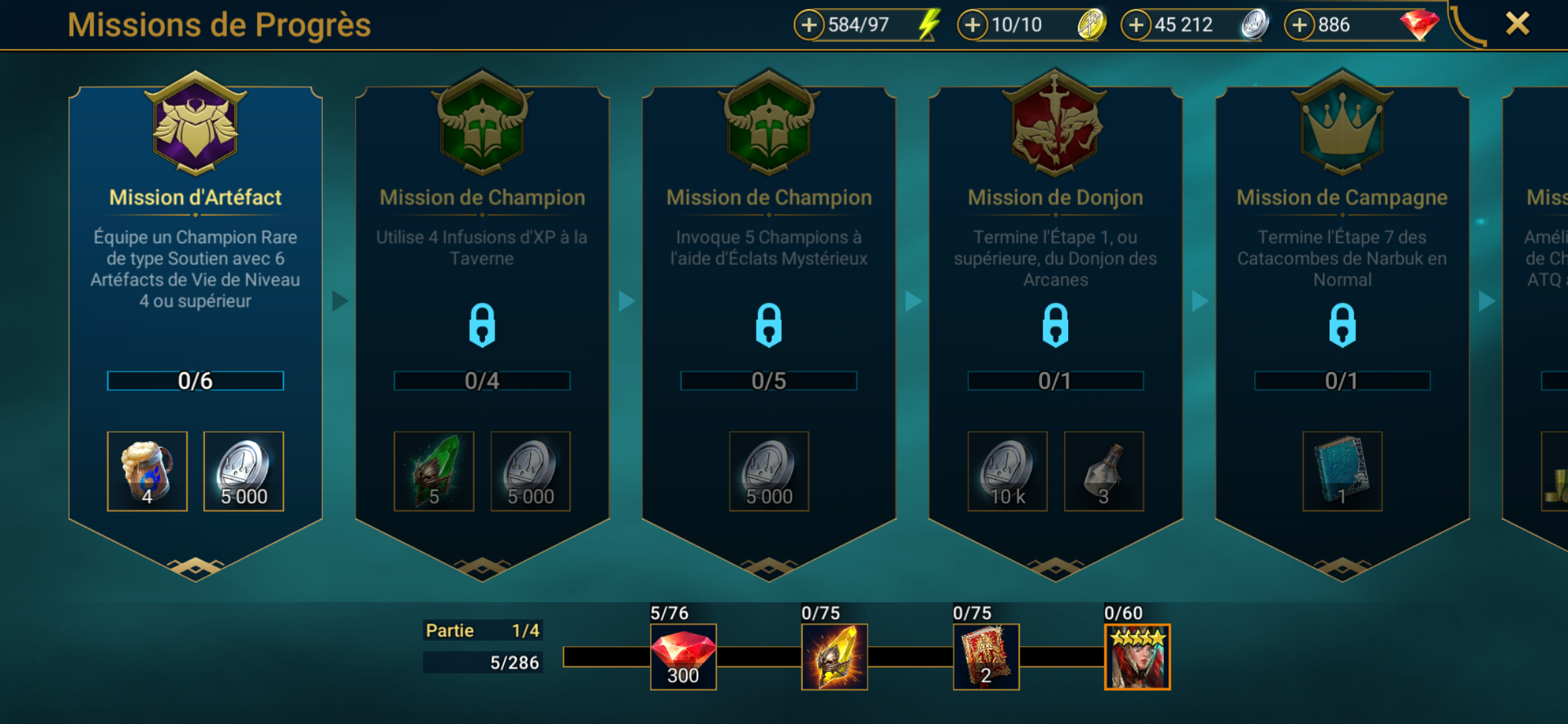Select the golden shard milestone reward
Screen dimensions: 1568x724
click(x=834, y=657)
